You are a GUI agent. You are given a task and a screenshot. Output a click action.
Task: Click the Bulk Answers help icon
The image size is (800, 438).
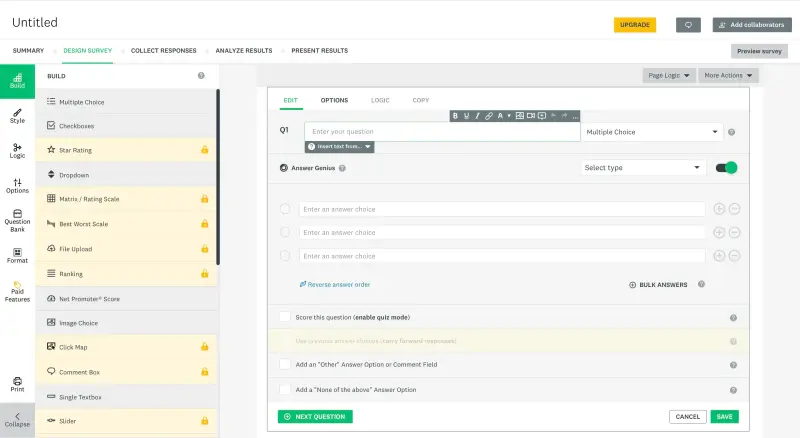[x=702, y=284]
